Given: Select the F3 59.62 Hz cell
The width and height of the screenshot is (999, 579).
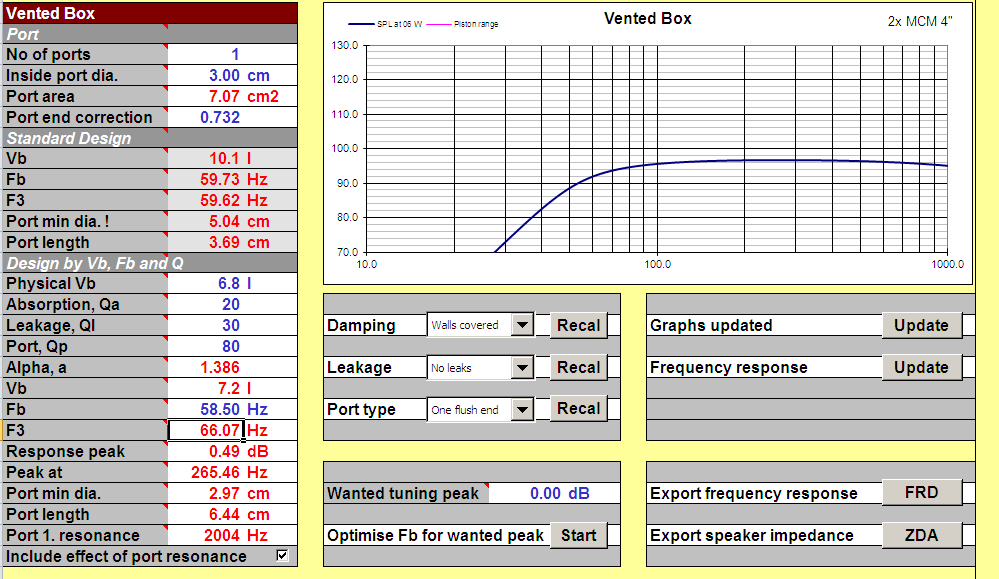Looking at the screenshot, I should [x=233, y=201].
